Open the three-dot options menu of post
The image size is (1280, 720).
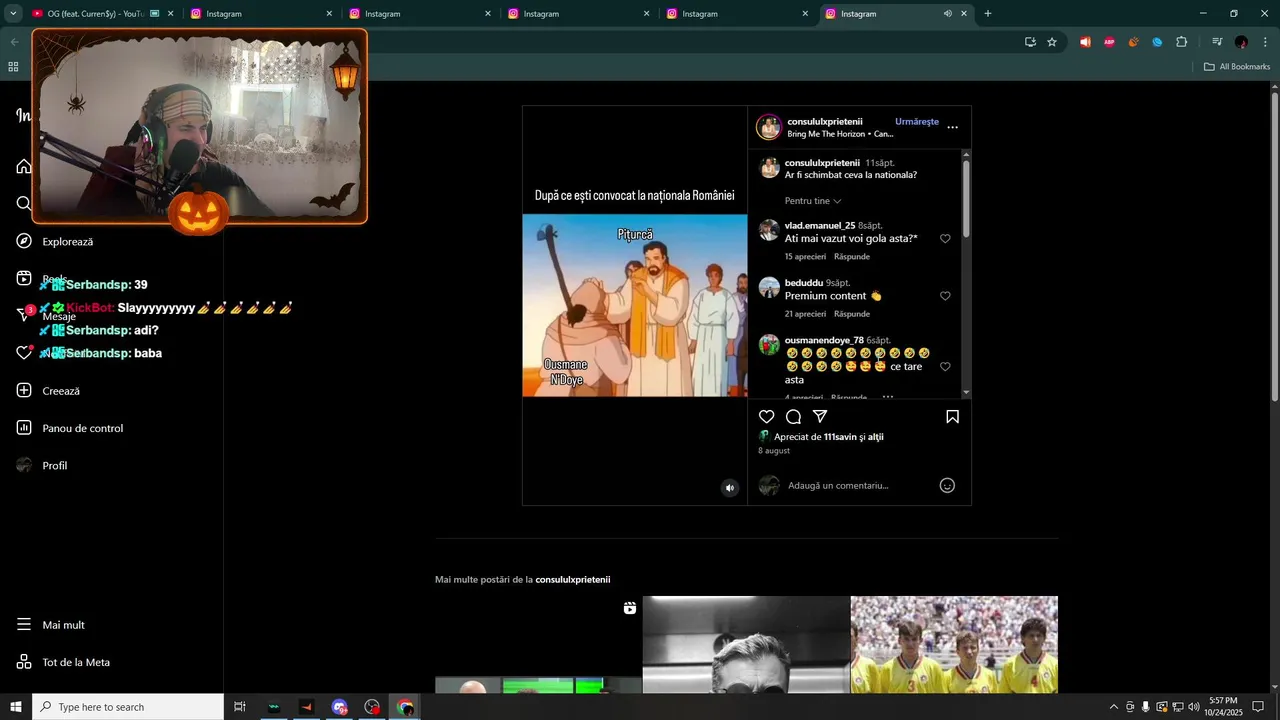coord(952,128)
